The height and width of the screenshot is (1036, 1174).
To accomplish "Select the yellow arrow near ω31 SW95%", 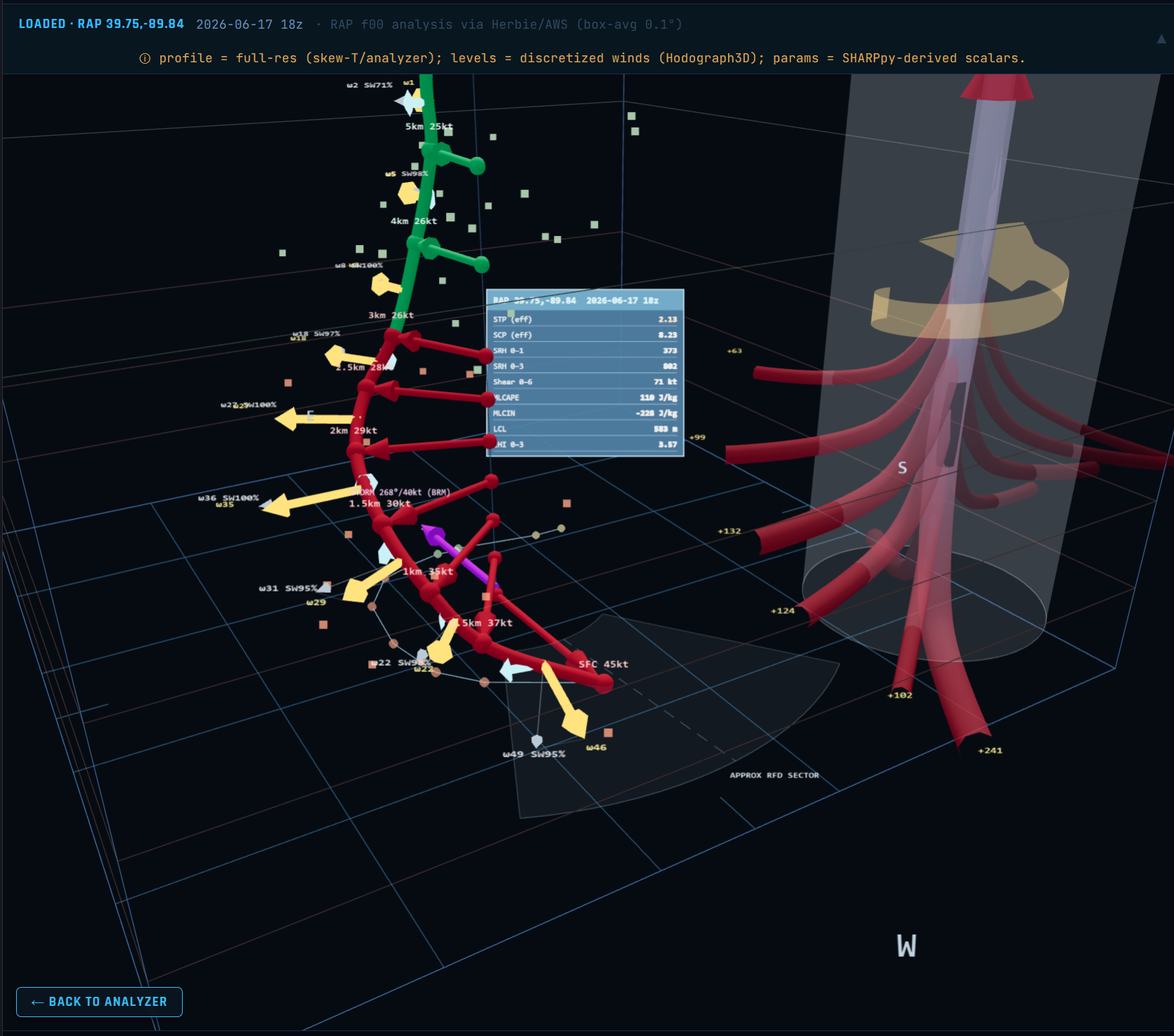I will click(371, 581).
